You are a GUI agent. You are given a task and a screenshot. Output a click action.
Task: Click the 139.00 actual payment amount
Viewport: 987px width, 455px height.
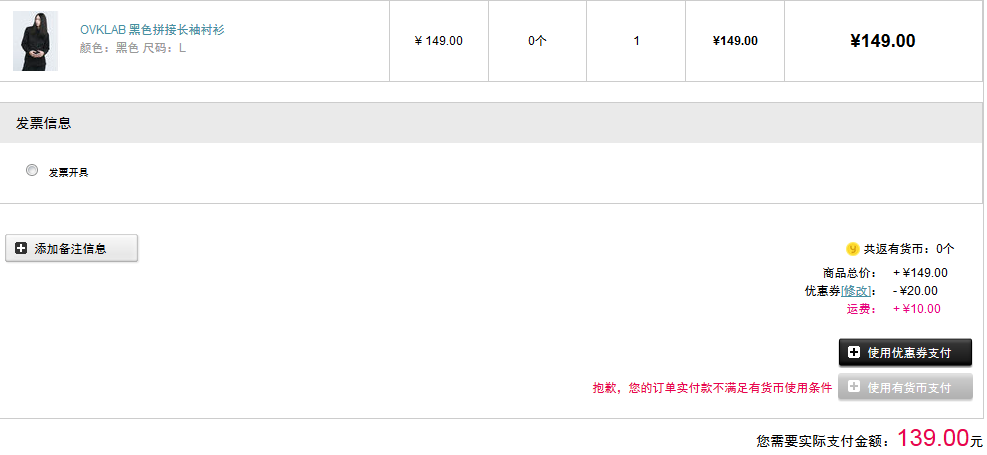click(x=933, y=437)
